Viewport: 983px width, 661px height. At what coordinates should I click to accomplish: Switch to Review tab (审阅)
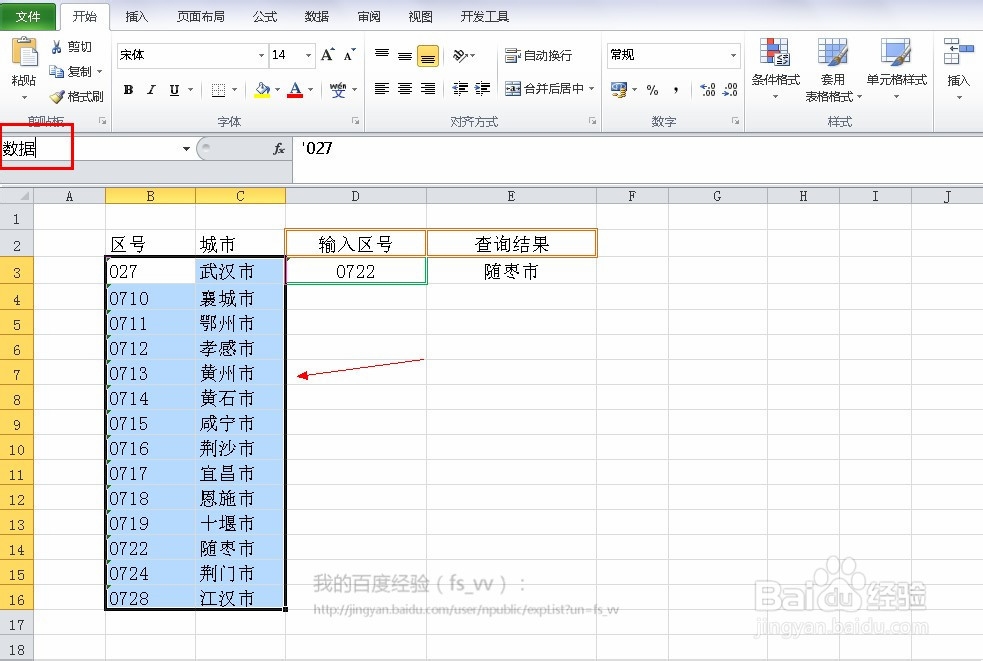pyautogui.click(x=369, y=16)
